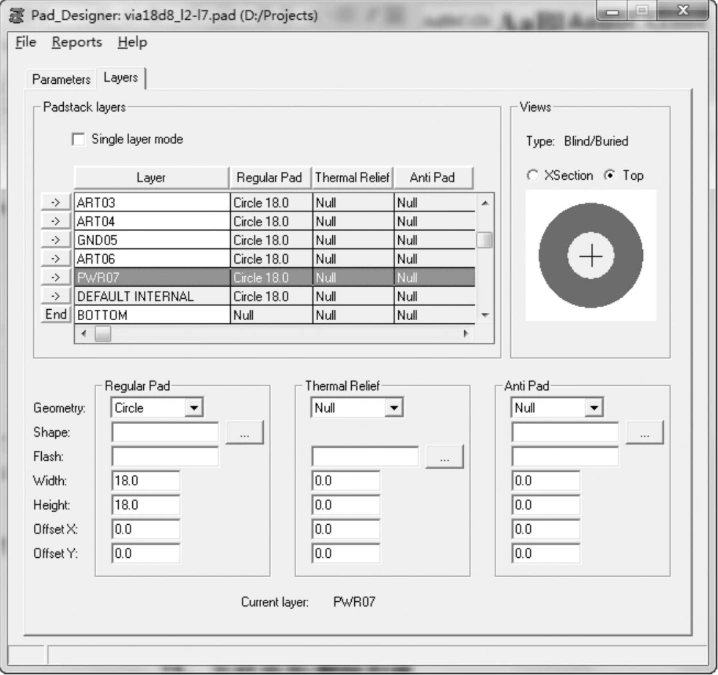
Task: Select the ART06 layer row
Action: coord(275,259)
